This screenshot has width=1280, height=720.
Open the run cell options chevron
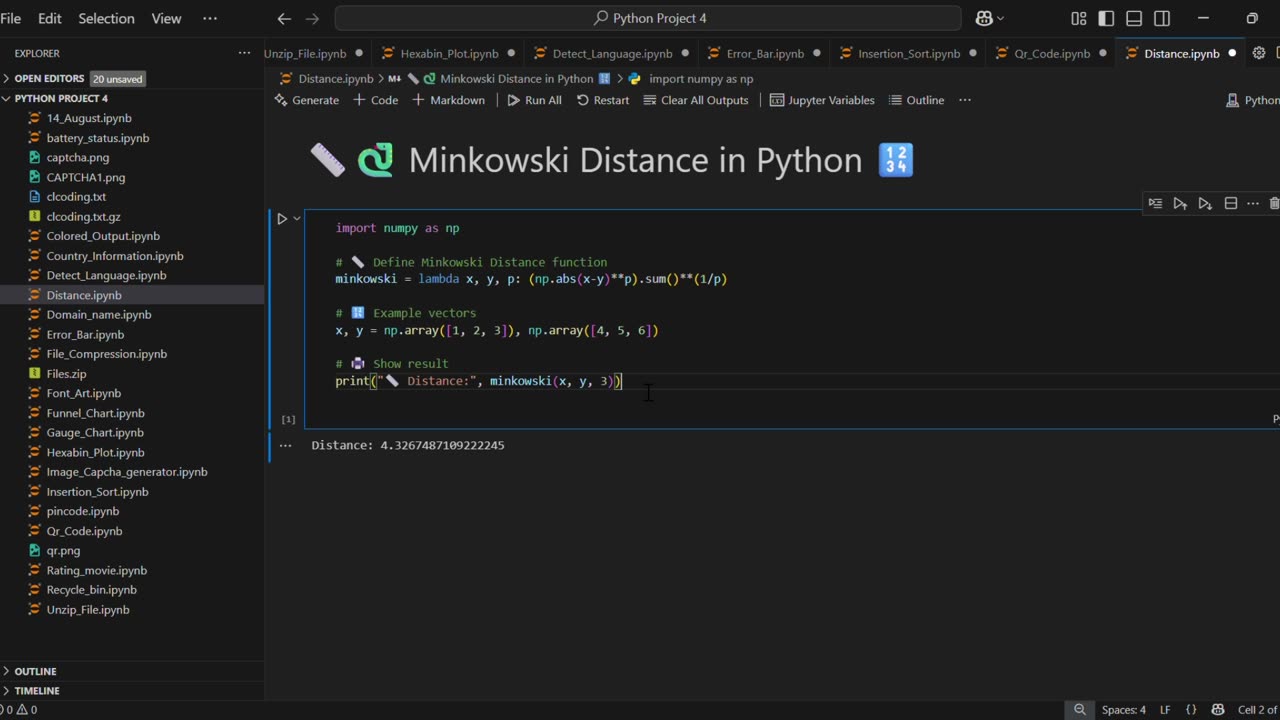pos(297,218)
